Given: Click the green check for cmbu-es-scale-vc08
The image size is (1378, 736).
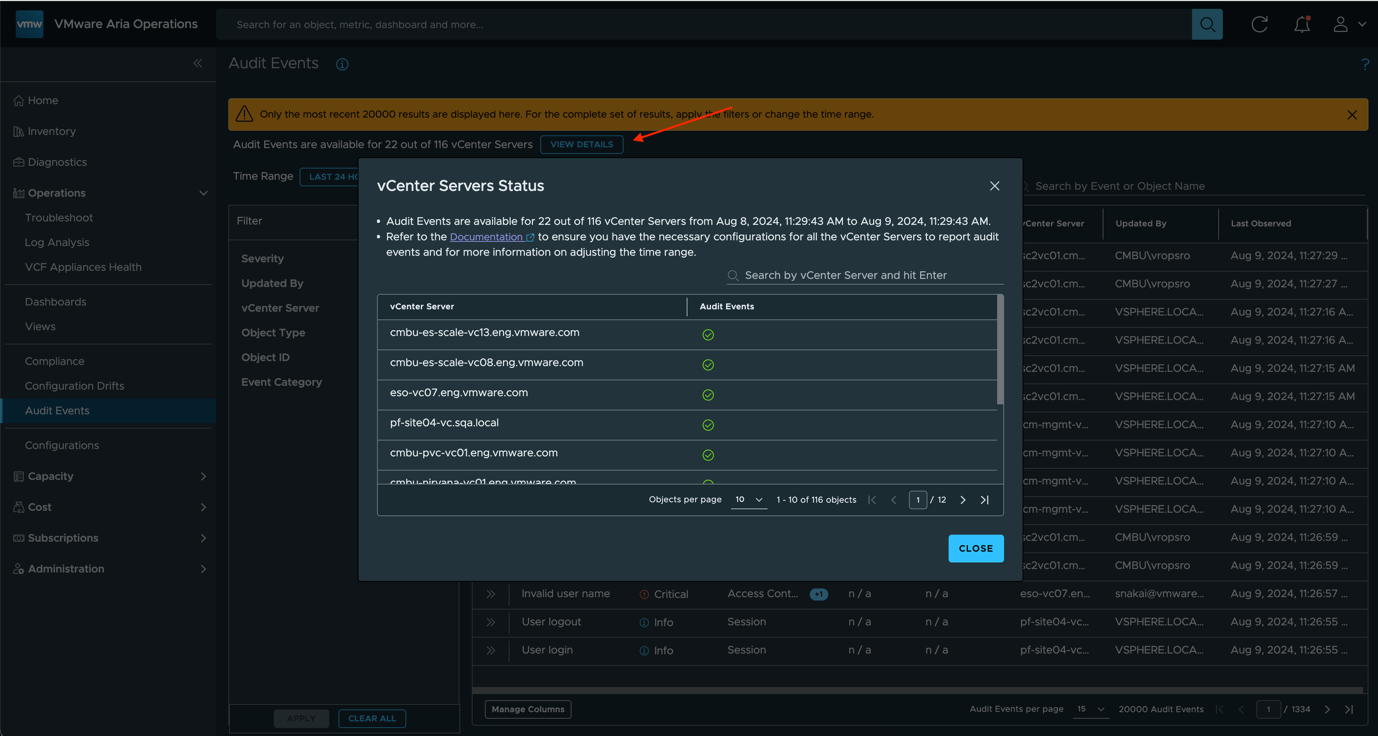Looking at the screenshot, I should pos(708,365).
